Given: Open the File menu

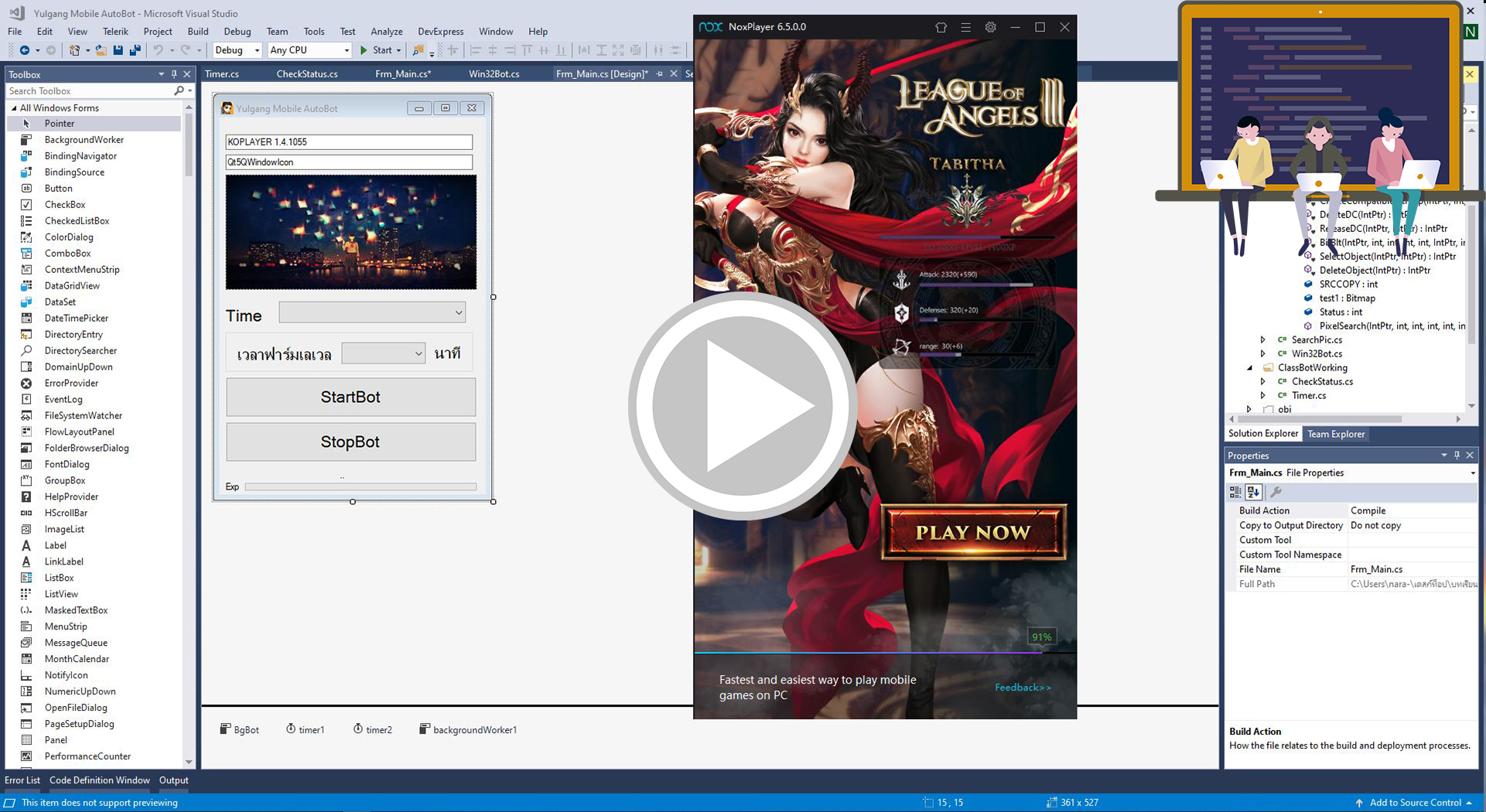Looking at the screenshot, I should (x=15, y=32).
